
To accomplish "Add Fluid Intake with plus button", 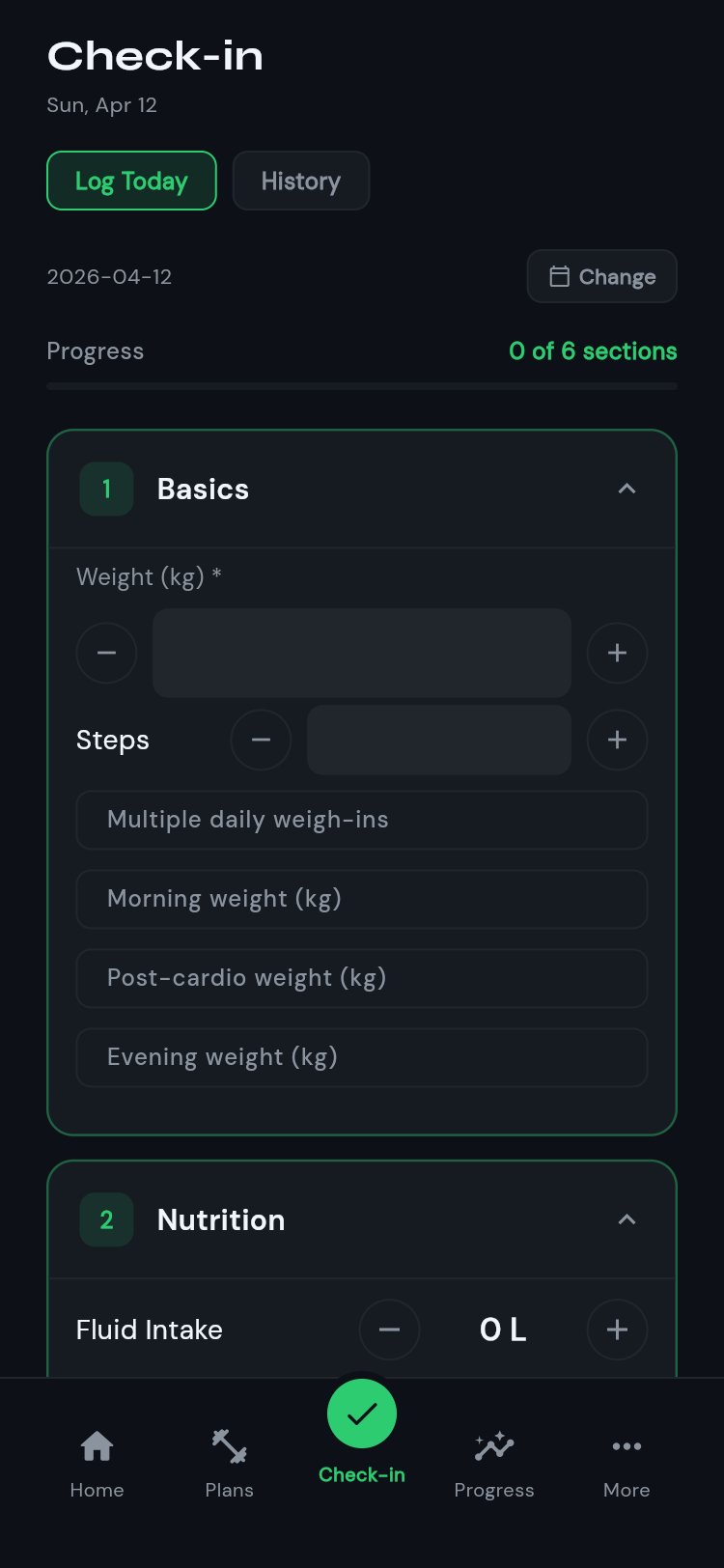I will pyautogui.click(x=617, y=1330).
